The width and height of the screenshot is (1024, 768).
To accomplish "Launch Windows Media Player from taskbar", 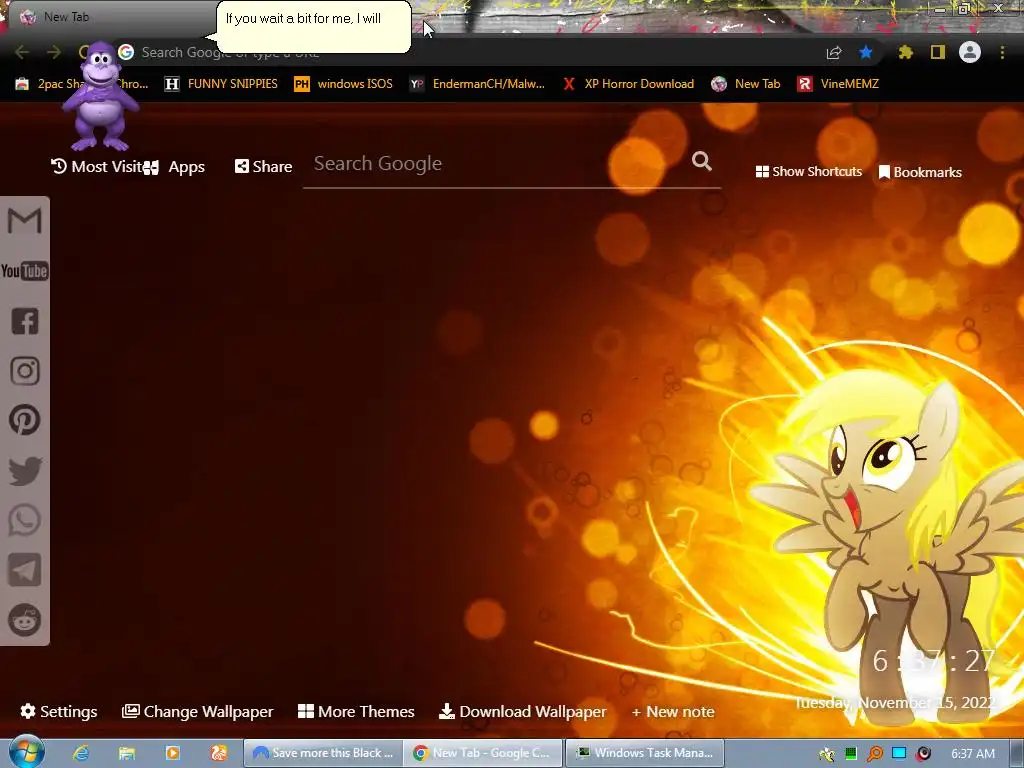I will 172,753.
